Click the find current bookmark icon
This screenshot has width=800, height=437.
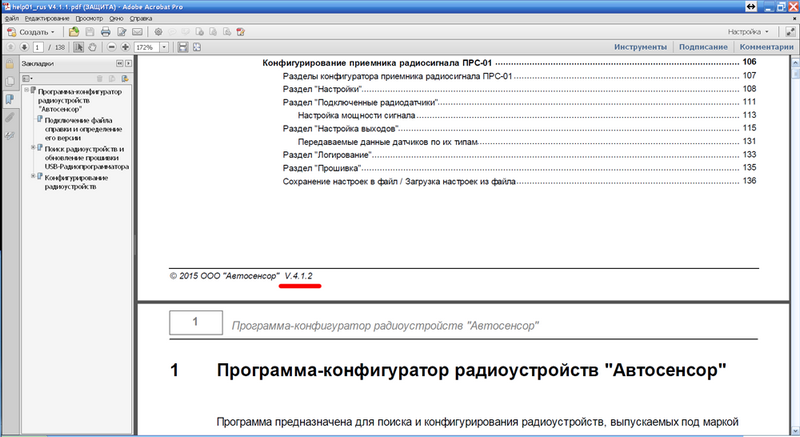click(125, 79)
